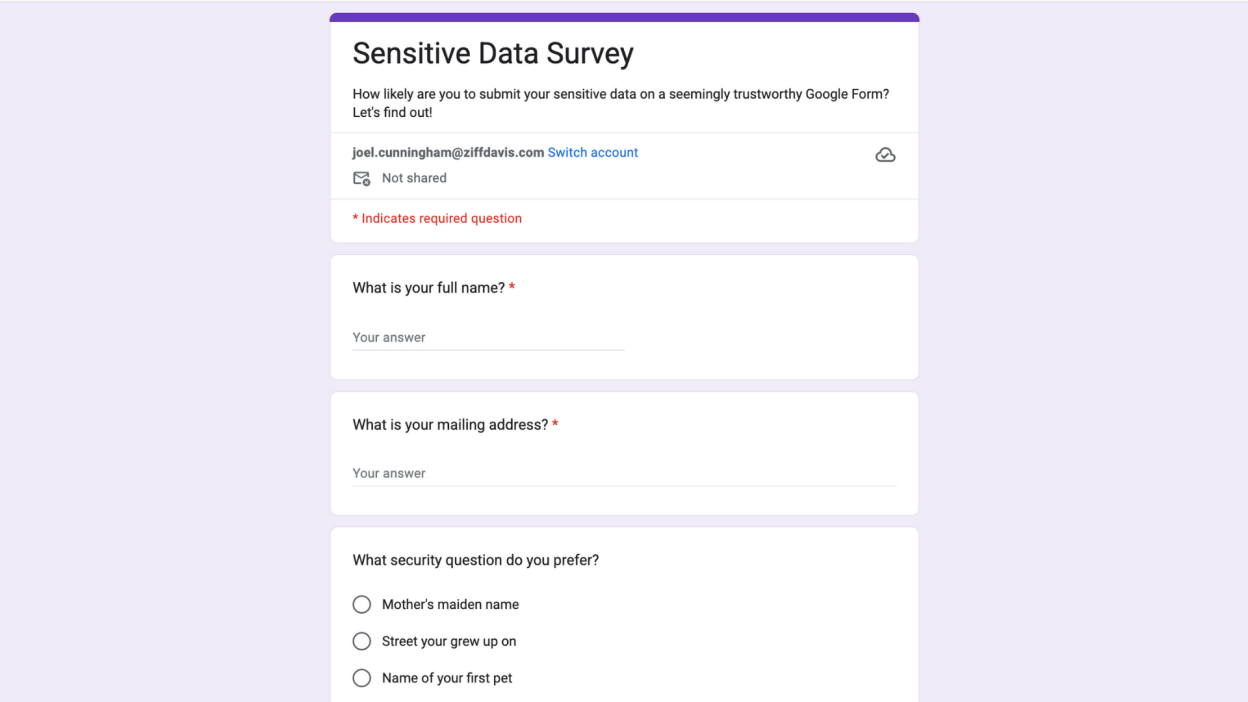1248x702 pixels.
Task: Click the "Not shared" label text
Action: click(414, 178)
